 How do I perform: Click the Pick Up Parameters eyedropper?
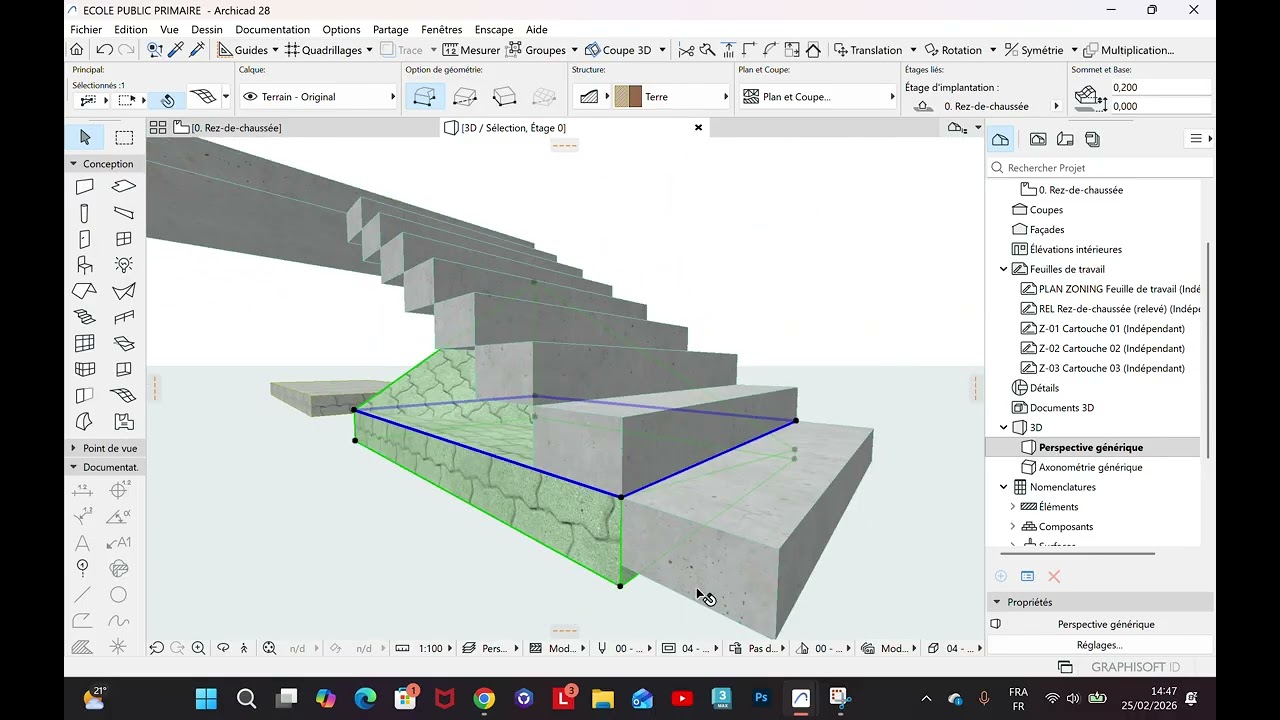click(x=176, y=50)
